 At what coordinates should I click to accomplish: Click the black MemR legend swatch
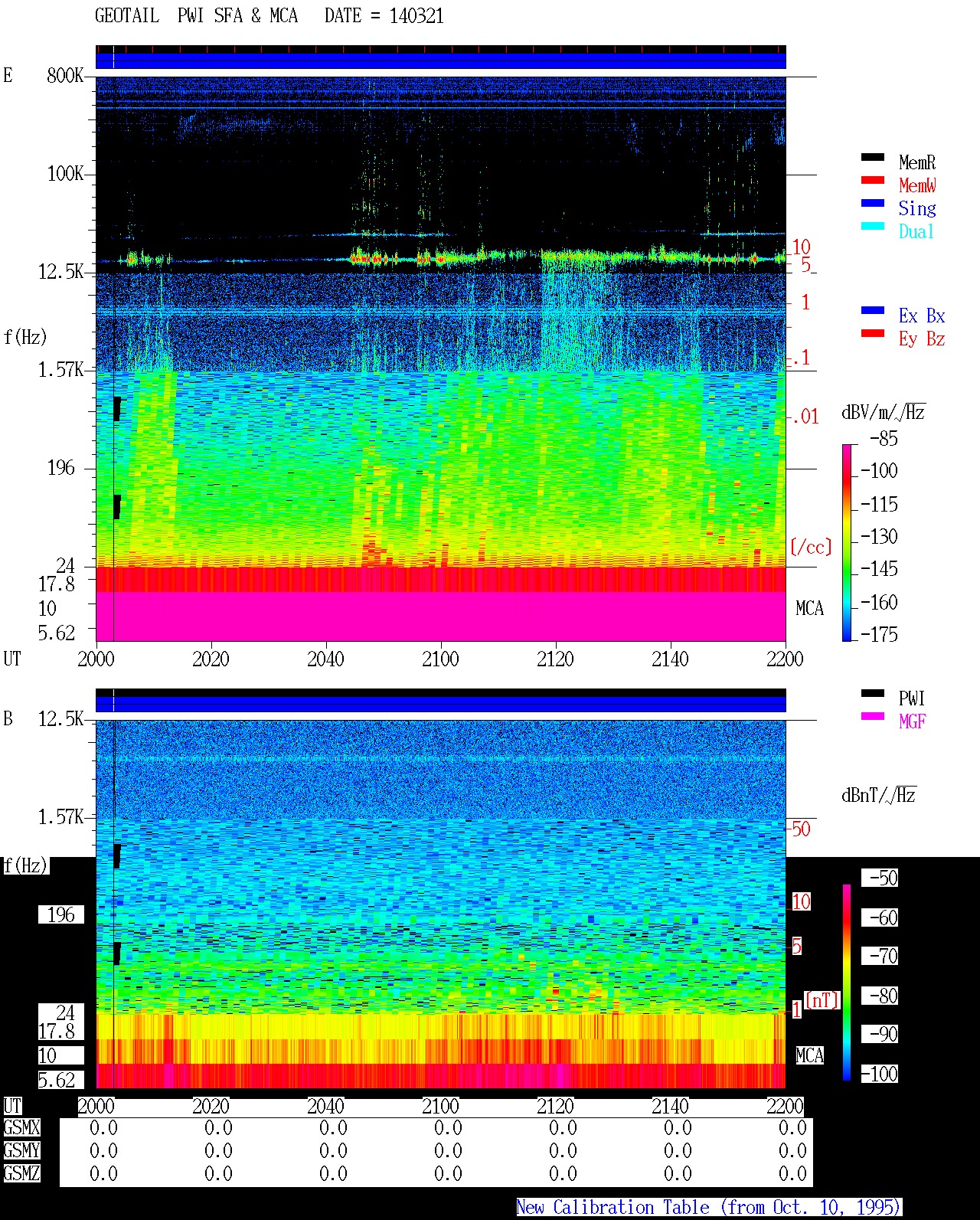tap(872, 157)
